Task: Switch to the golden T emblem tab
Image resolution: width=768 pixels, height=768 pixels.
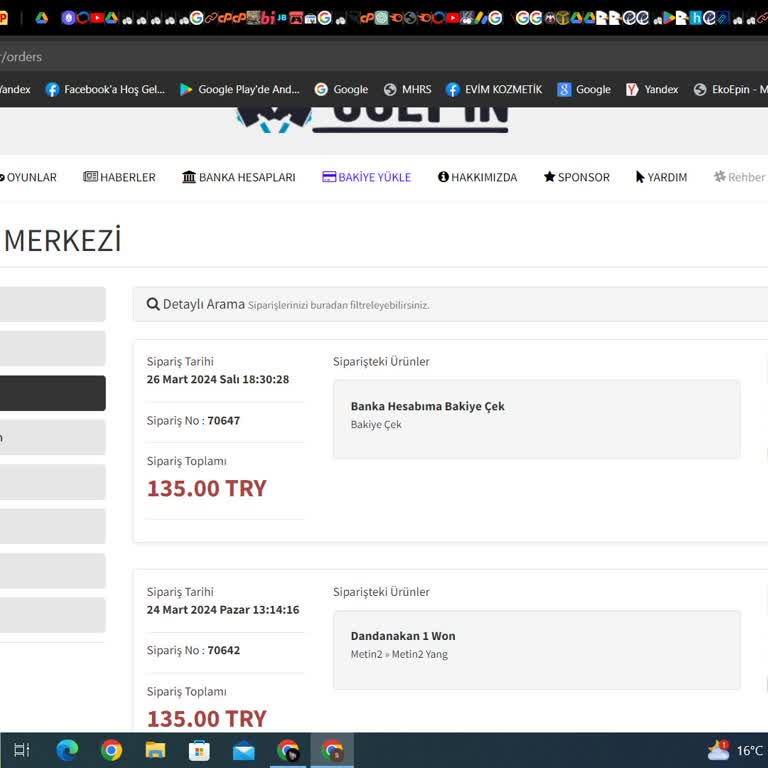Action: coord(562,19)
